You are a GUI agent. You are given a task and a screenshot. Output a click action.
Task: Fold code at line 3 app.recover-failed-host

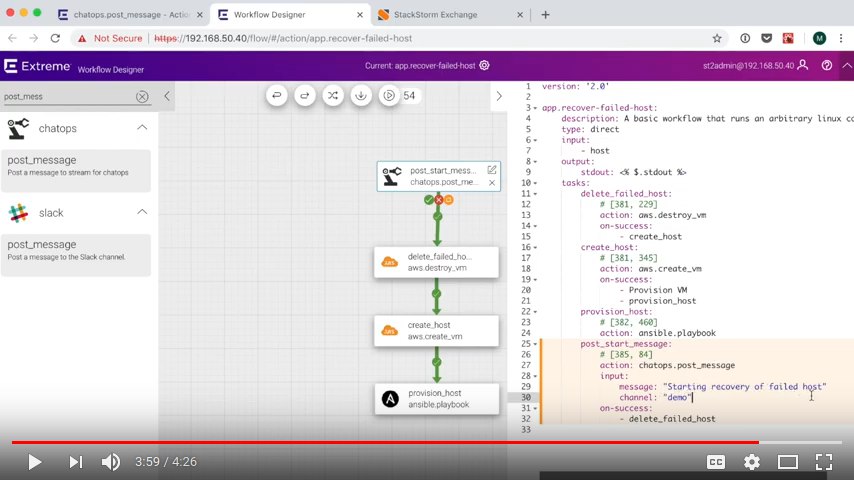(x=535, y=108)
